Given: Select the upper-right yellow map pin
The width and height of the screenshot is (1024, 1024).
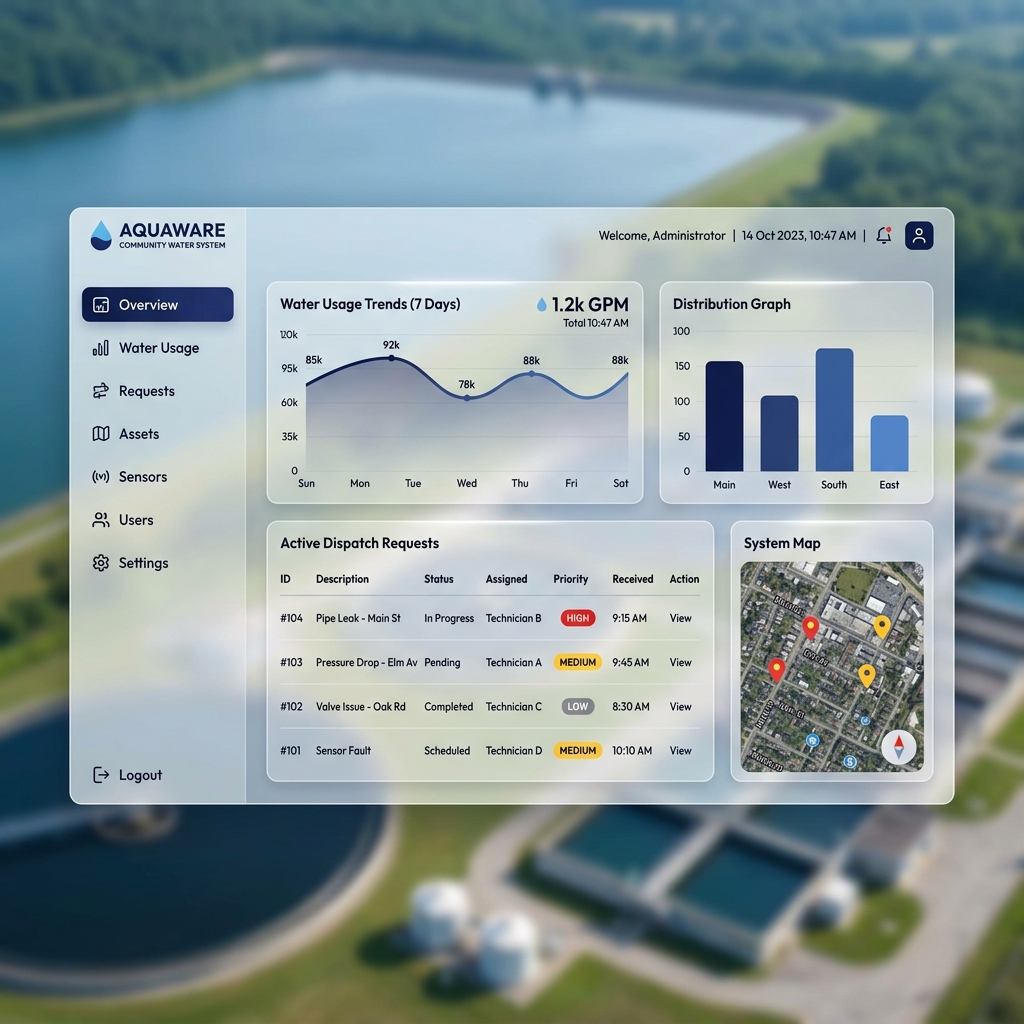Looking at the screenshot, I should 882,626.
